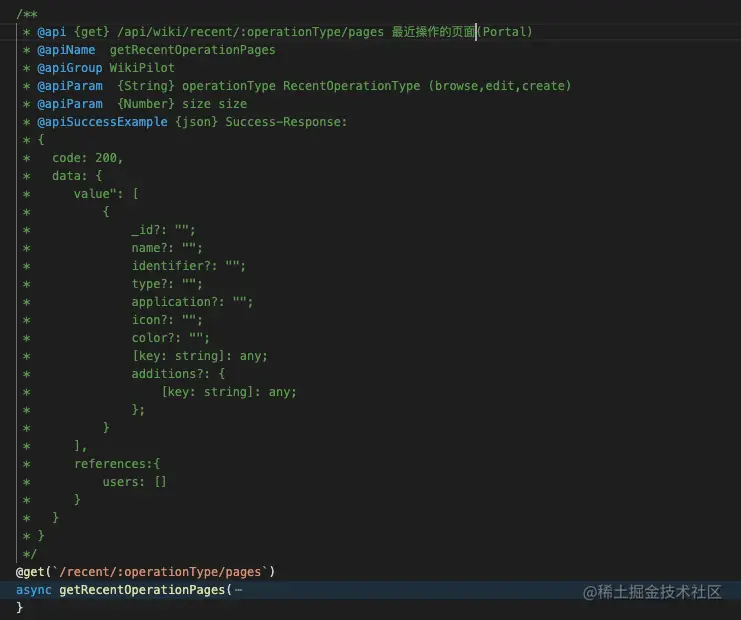Click the async keyword
The image size is (741, 620).
(x=34, y=590)
